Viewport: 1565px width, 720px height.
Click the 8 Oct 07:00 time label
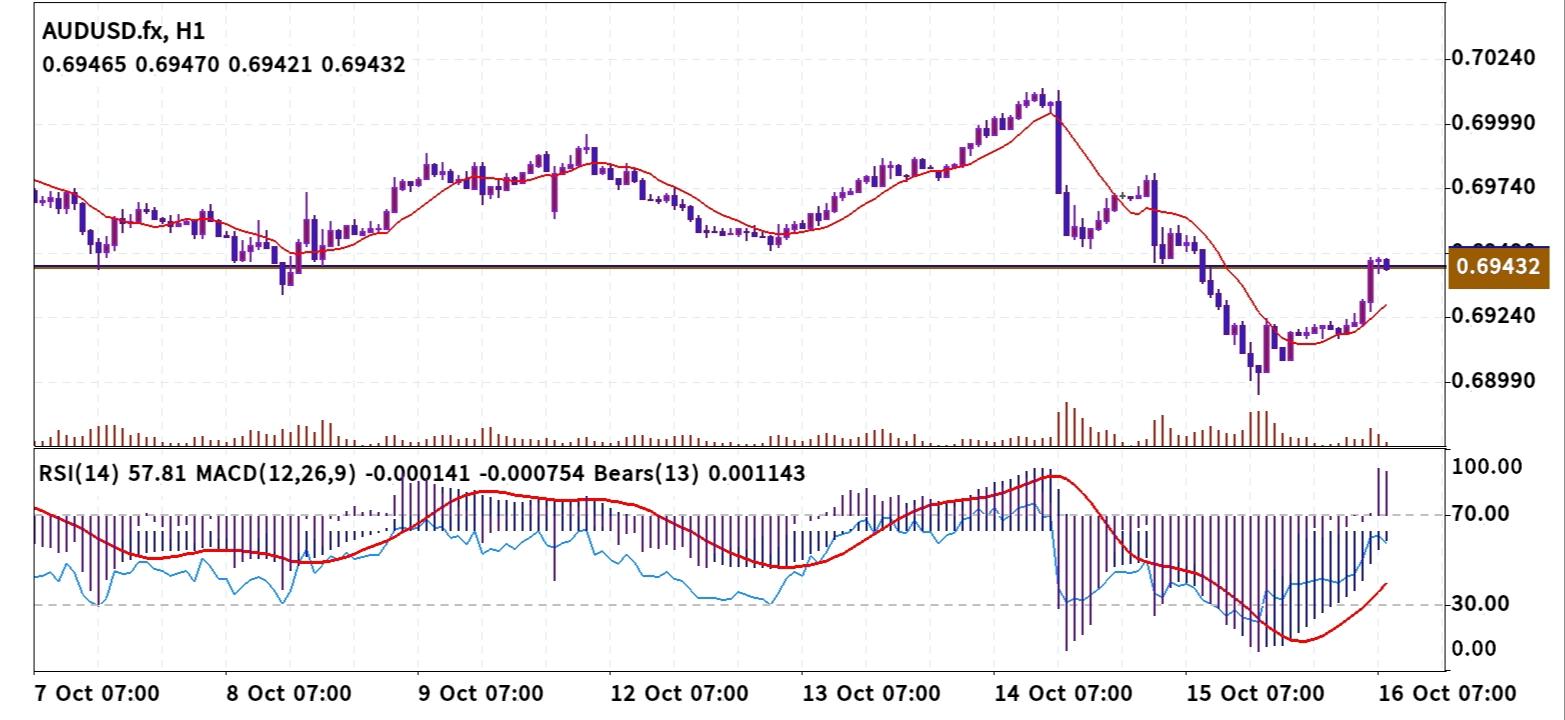[x=287, y=693]
